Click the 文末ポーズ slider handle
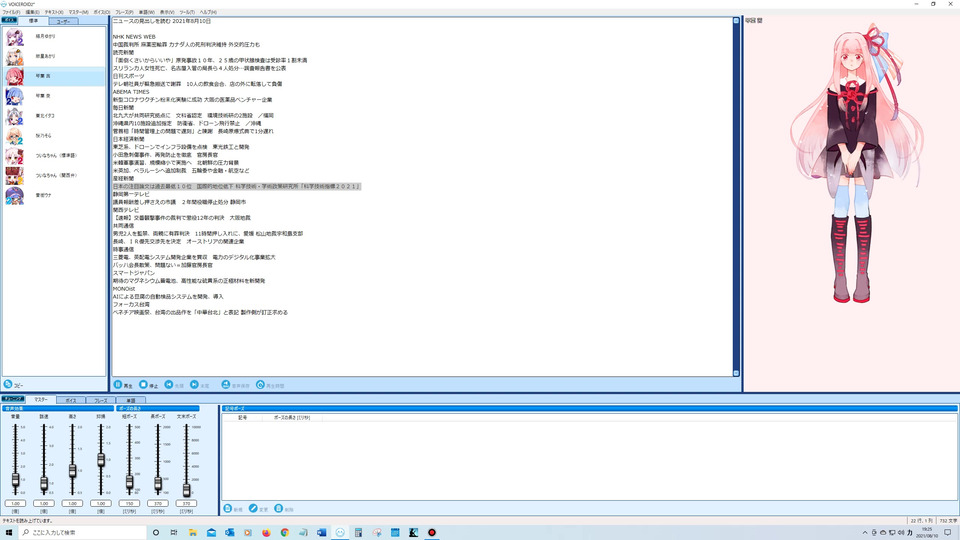This screenshot has height=540, width=960. tap(186, 490)
